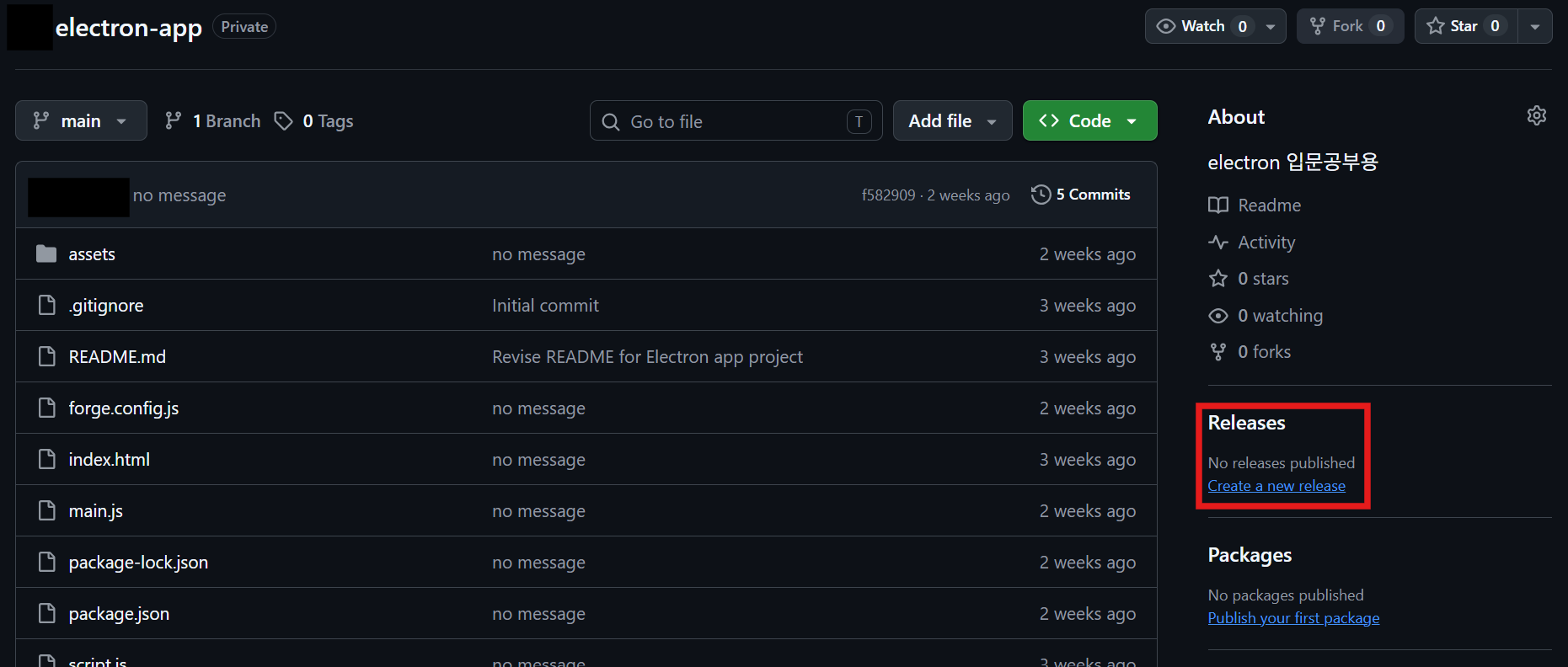Open the README.md file name
The height and width of the screenshot is (667, 1568).
117,357
